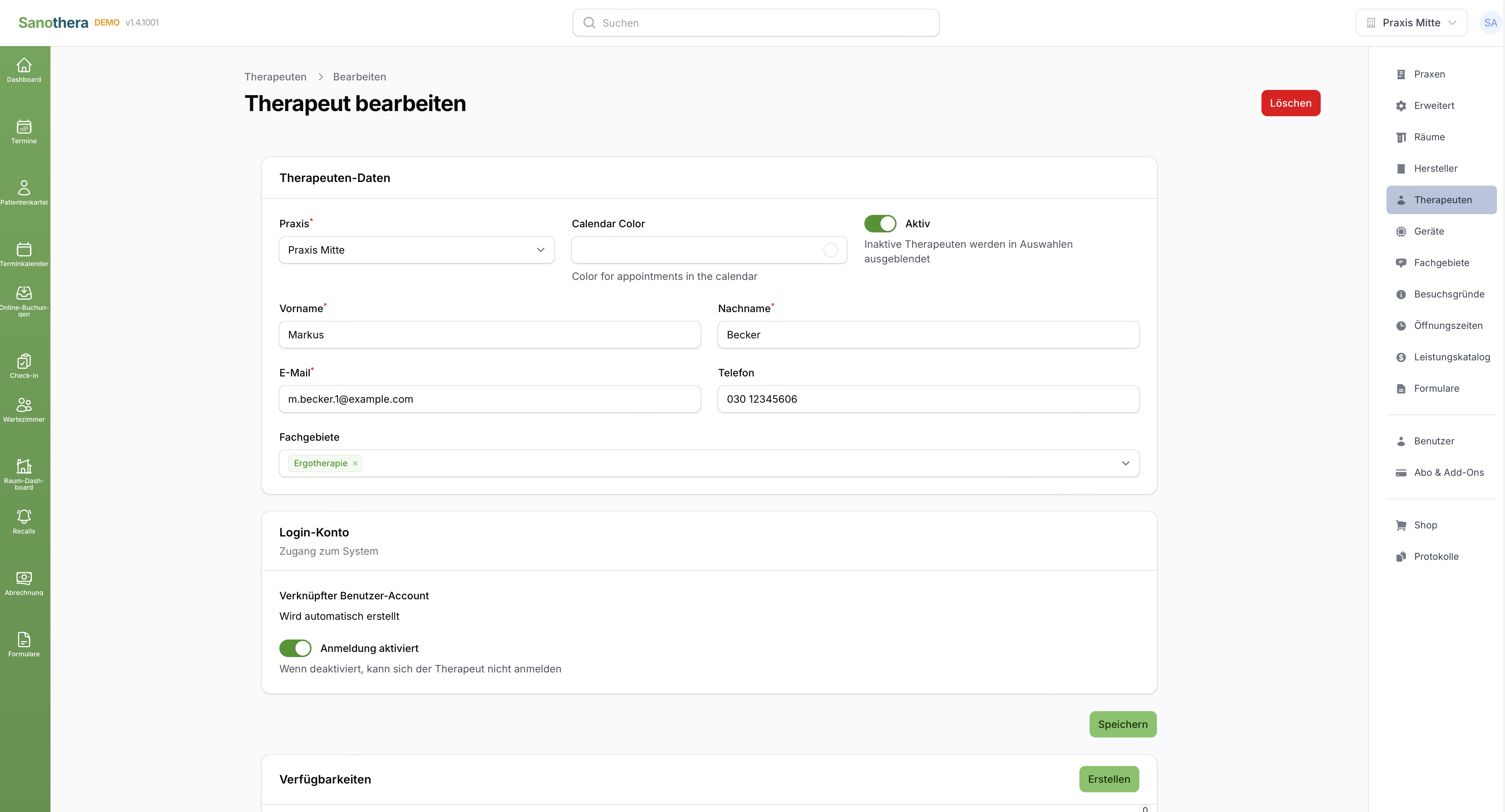This screenshot has height=812, width=1505.
Task: Click the Shop cart icon
Action: (1401, 525)
